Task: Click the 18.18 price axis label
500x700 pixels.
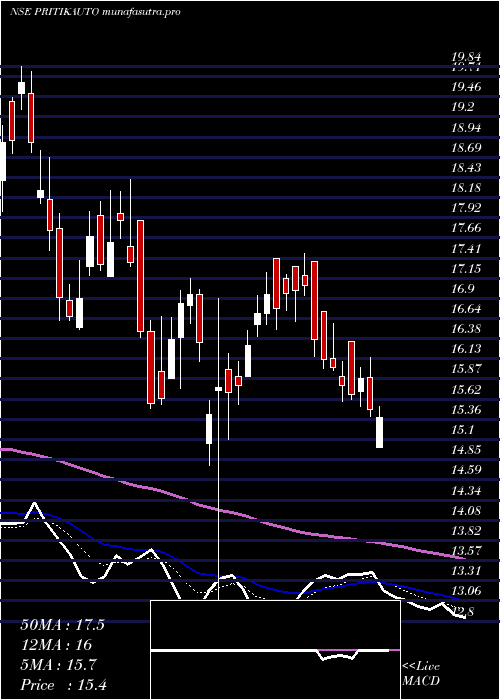Action: 466,188
